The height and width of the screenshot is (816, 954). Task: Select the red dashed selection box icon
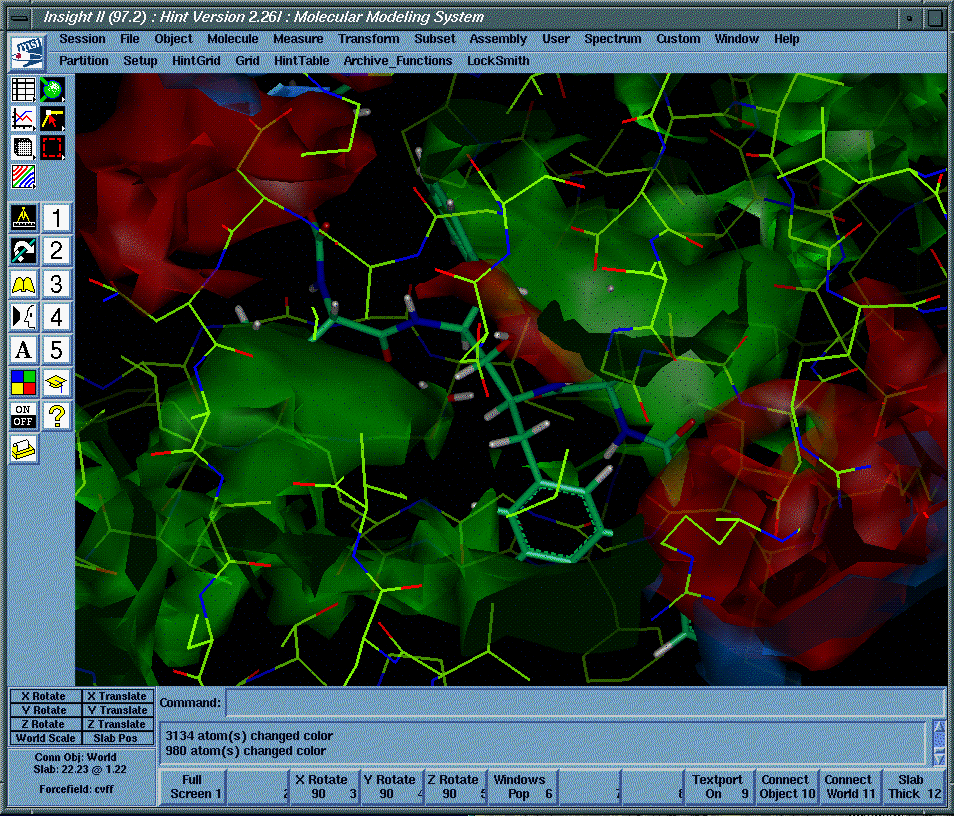pos(53,148)
